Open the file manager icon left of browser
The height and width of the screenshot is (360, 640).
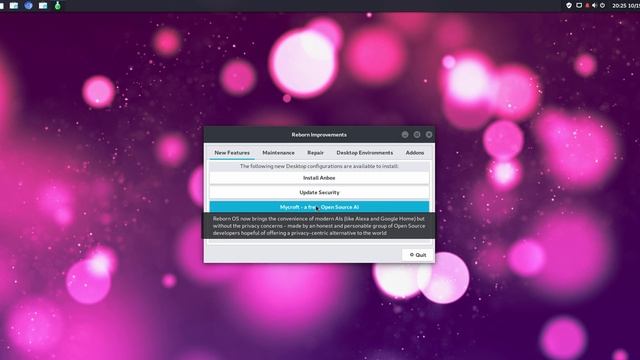coord(14,5)
